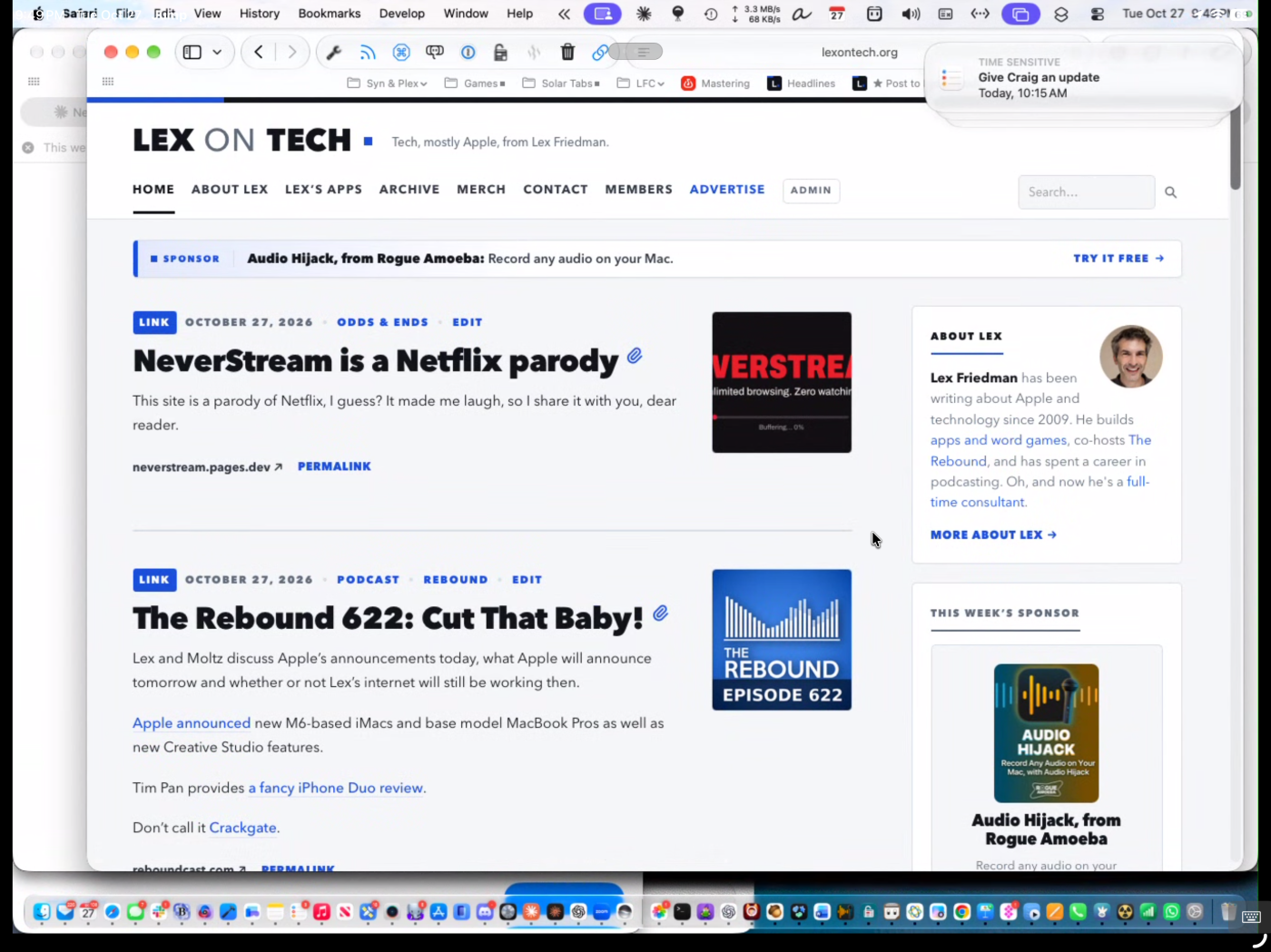Open the Bookmarks menu

point(330,14)
